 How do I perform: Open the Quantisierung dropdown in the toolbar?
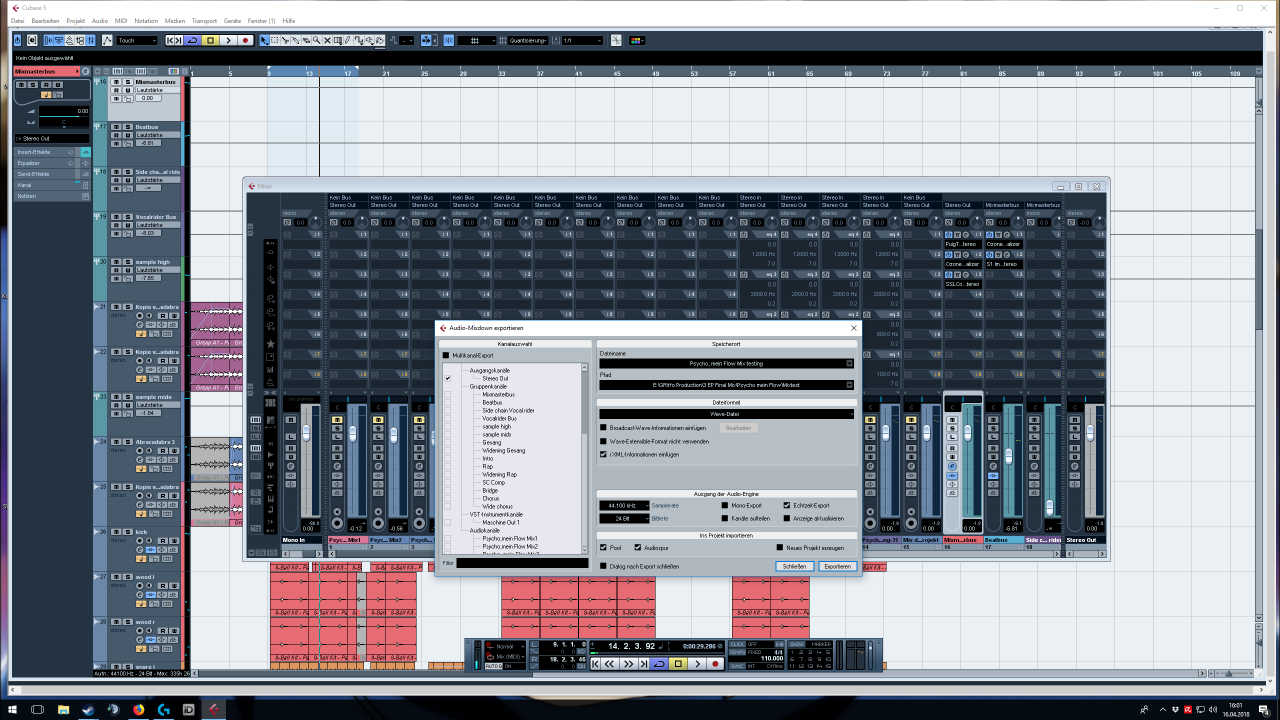point(527,40)
